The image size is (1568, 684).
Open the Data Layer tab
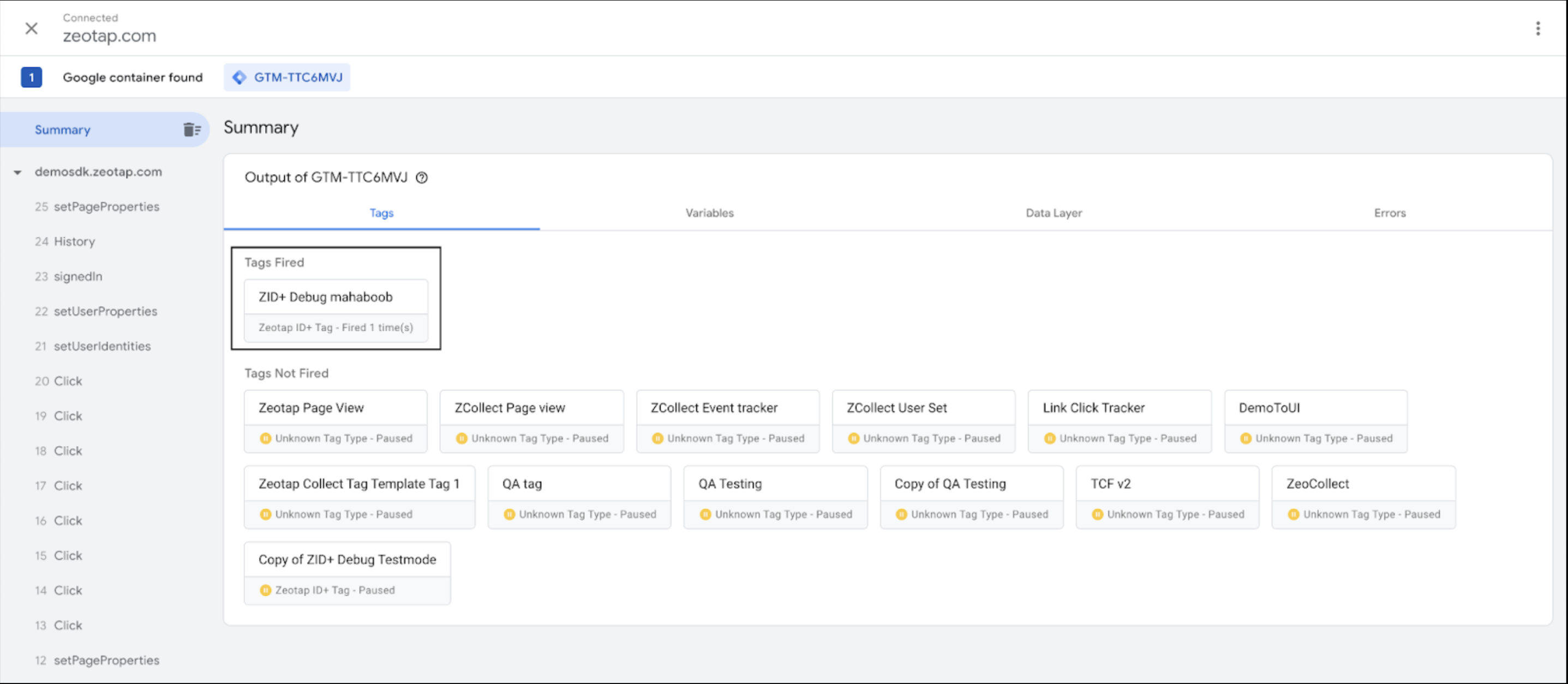click(x=1053, y=213)
